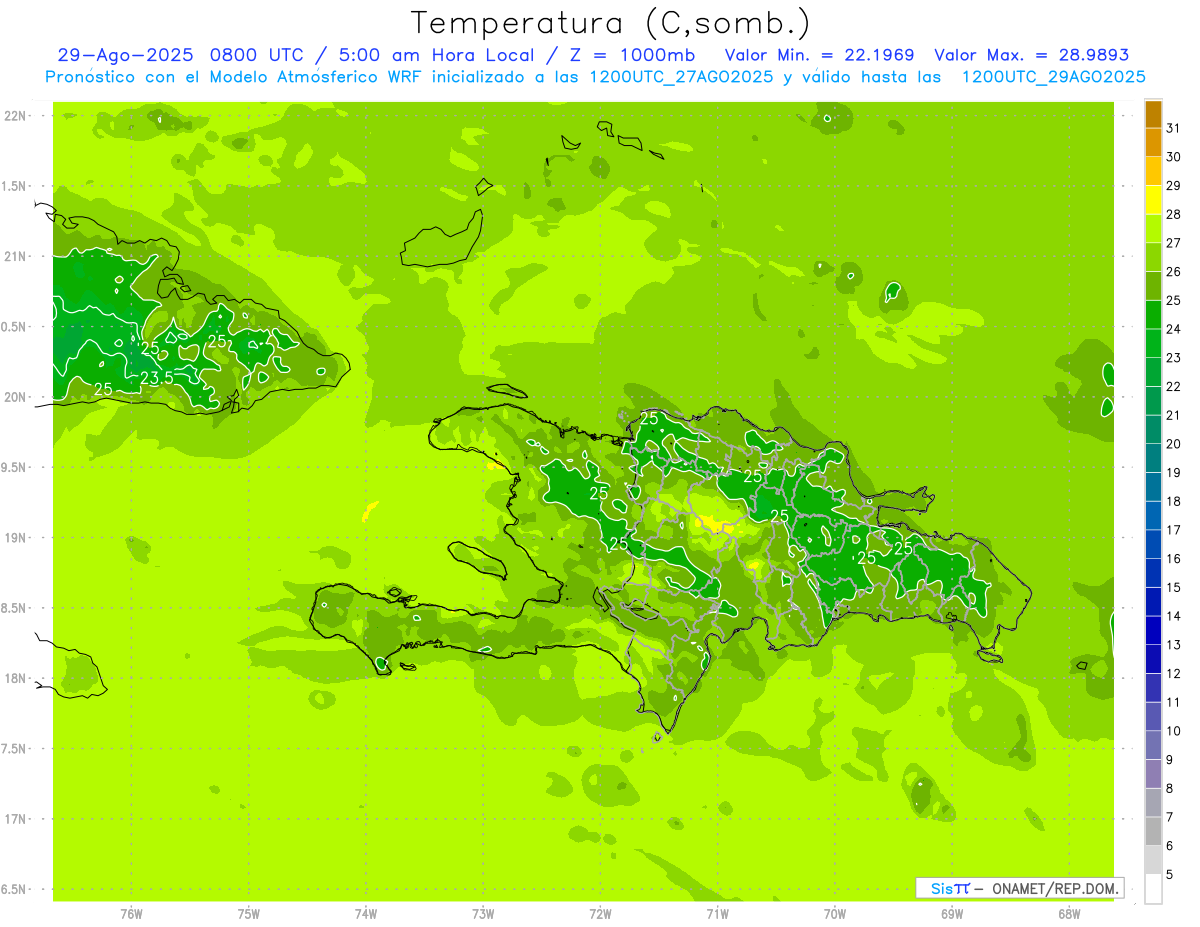1200x927 pixels.
Task: Click the 1200UTC_27AGO2025 initialization time
Action: click(683, 77)
